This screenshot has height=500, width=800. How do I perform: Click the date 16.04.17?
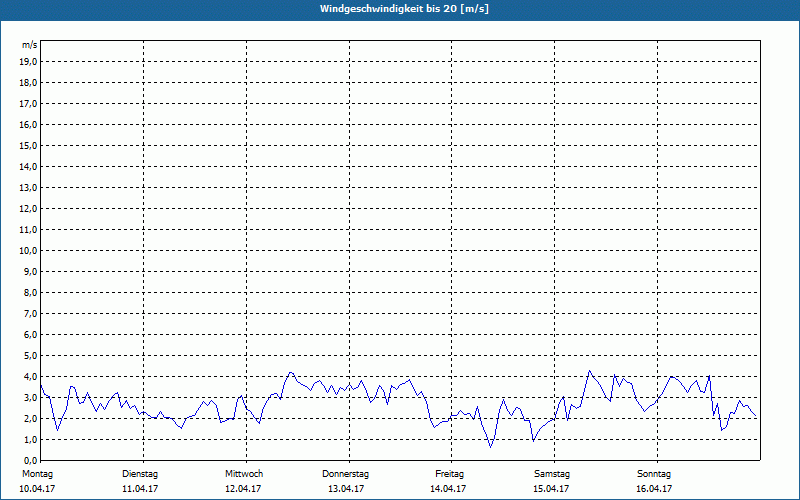(654, 489)
